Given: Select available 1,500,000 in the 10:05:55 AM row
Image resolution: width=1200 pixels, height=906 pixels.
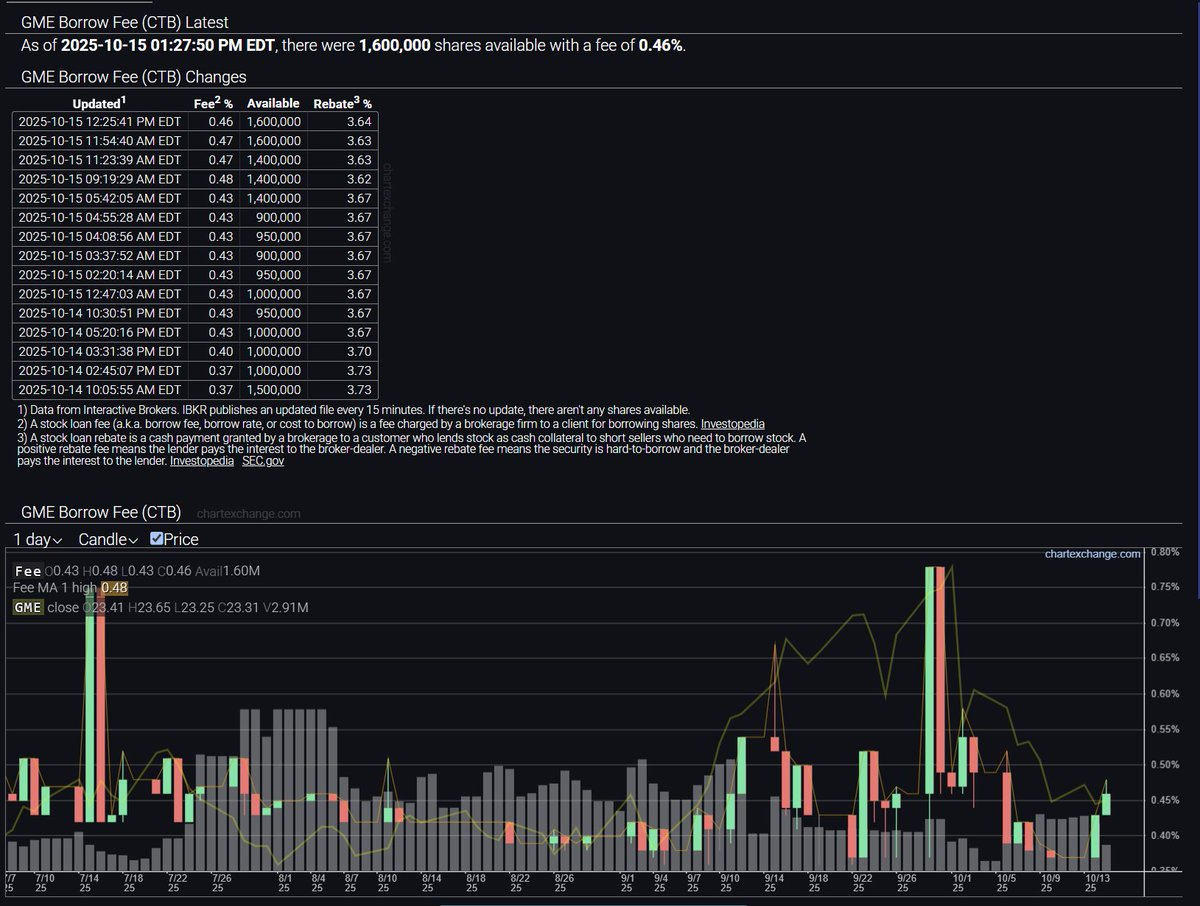Looking at the screenshot, I should tap(273, 390).
